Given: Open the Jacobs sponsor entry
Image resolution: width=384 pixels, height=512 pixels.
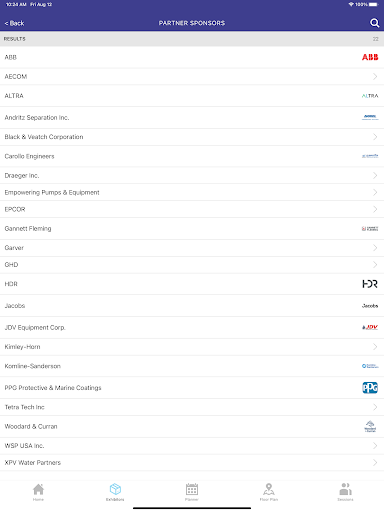Looking at the screenshot, I should click(x=192, y=306).
